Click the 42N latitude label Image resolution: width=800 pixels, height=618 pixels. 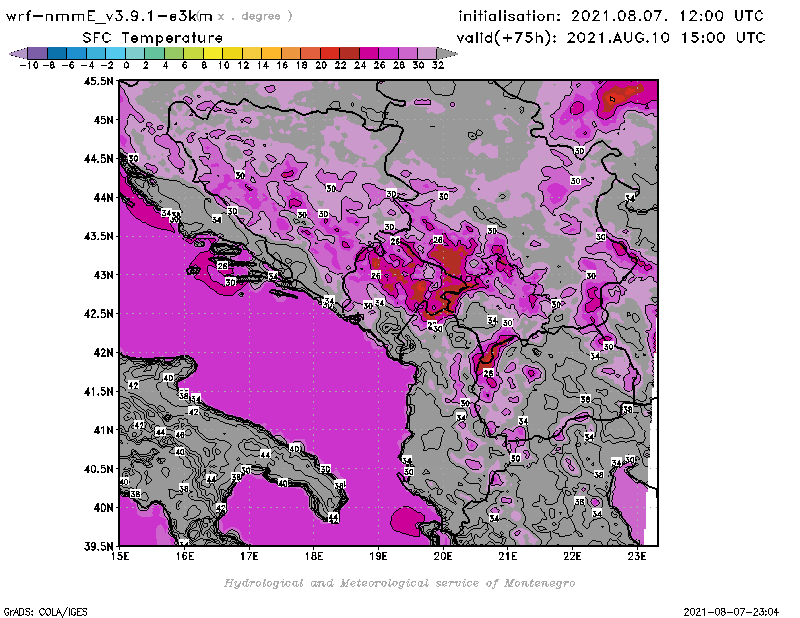[x=103, y=353]
